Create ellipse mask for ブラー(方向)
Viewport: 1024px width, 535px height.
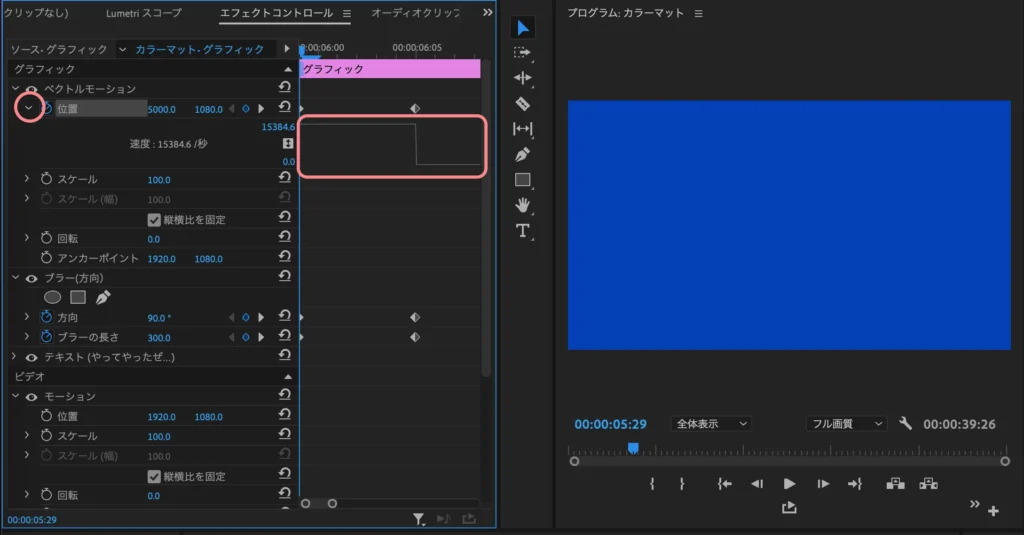pyautogui.click(x=52, y=297)
